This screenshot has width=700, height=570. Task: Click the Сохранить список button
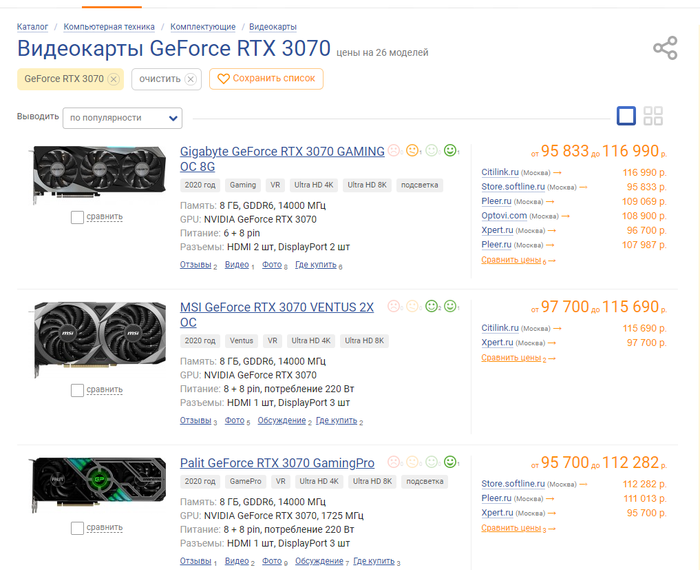tap(266, 79)
